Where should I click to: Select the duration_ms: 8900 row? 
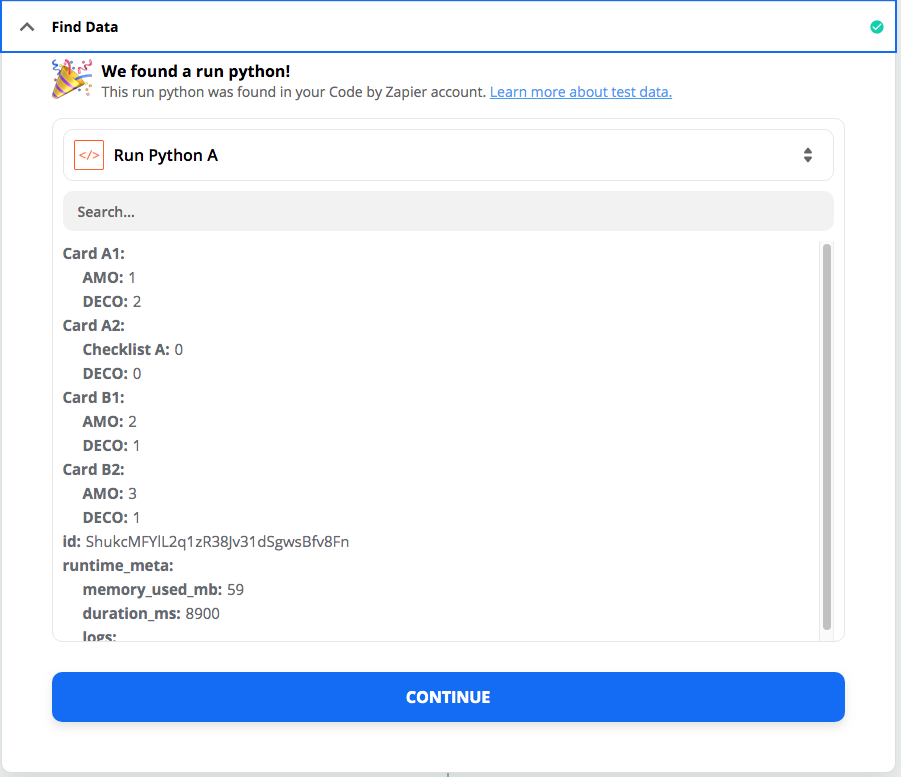click(x=151, y=614)
